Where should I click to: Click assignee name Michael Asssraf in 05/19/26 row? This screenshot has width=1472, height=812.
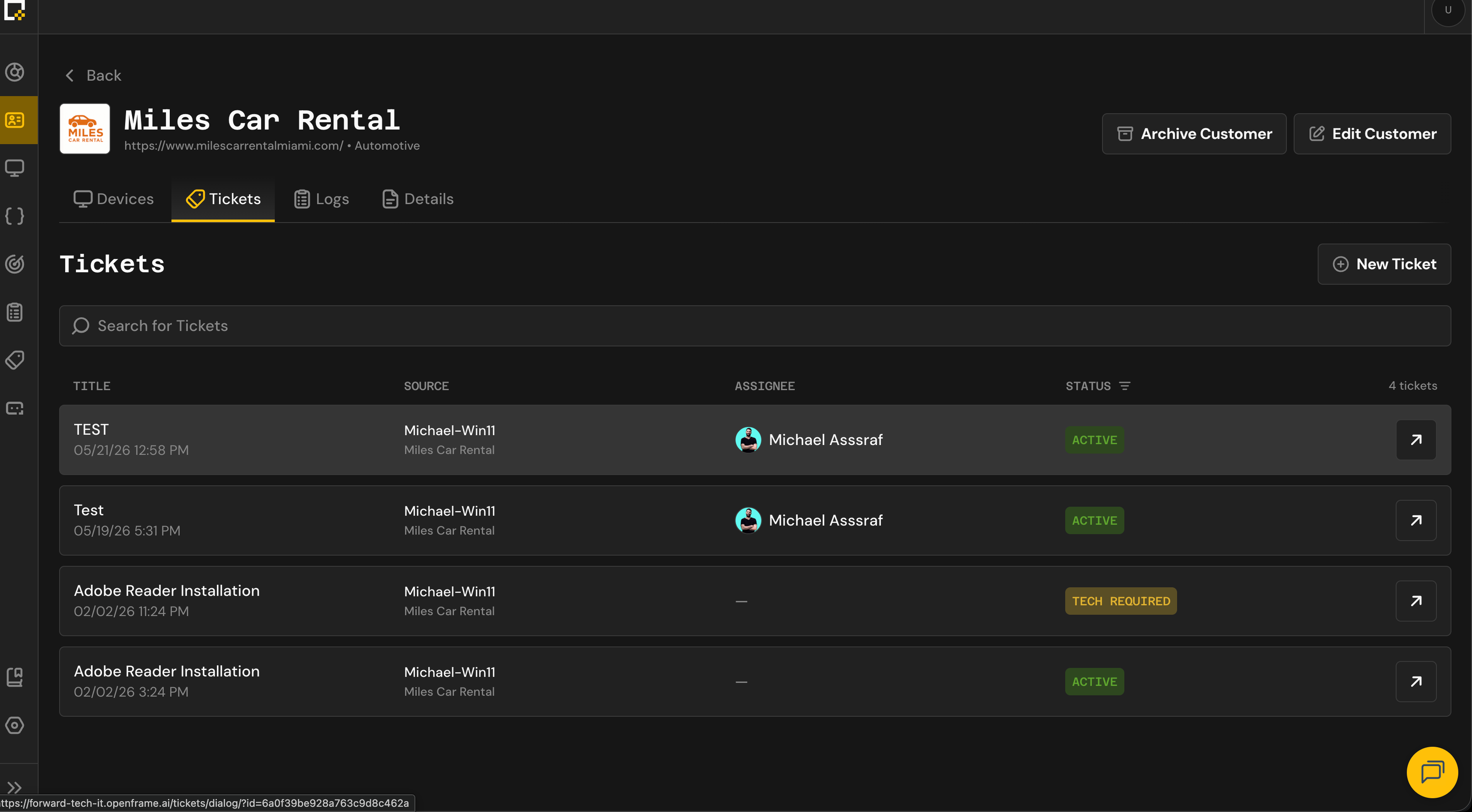pos(826,521)
